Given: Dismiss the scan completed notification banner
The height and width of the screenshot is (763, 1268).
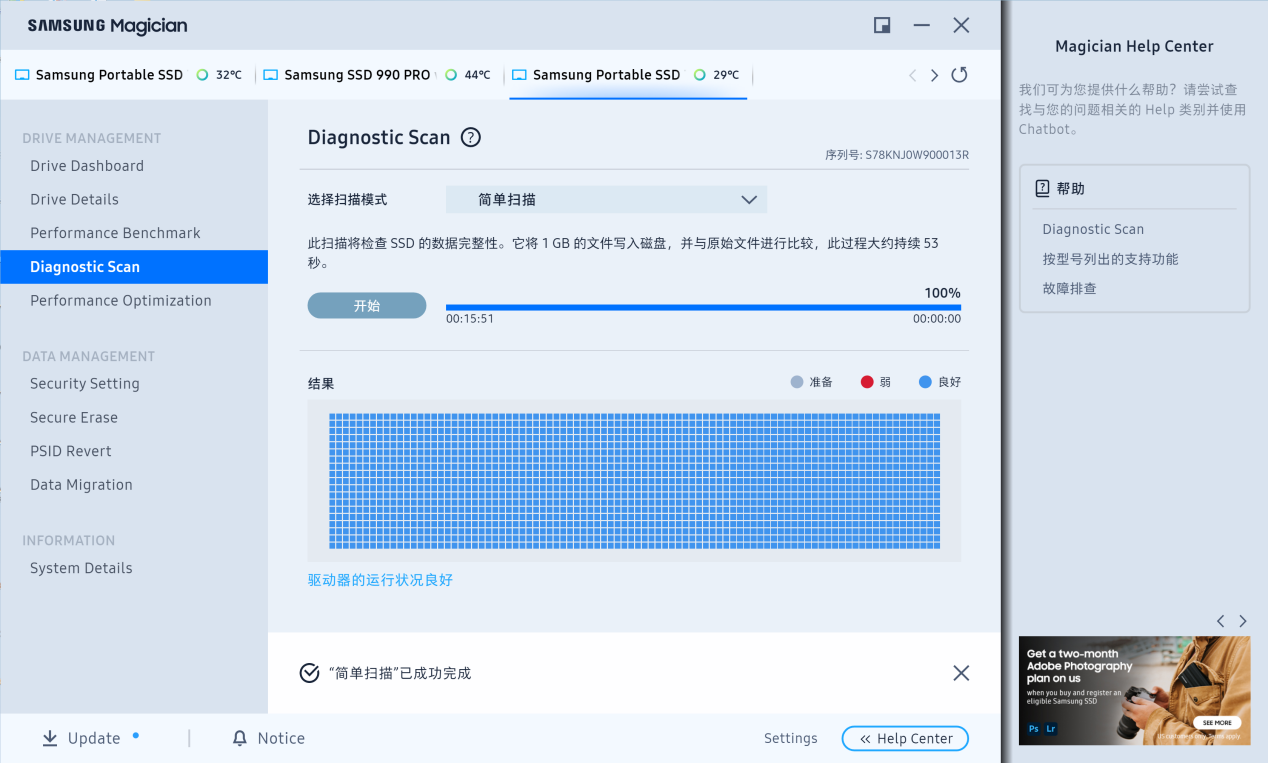Looking at the screenshot, I should (x=961, y=673).
